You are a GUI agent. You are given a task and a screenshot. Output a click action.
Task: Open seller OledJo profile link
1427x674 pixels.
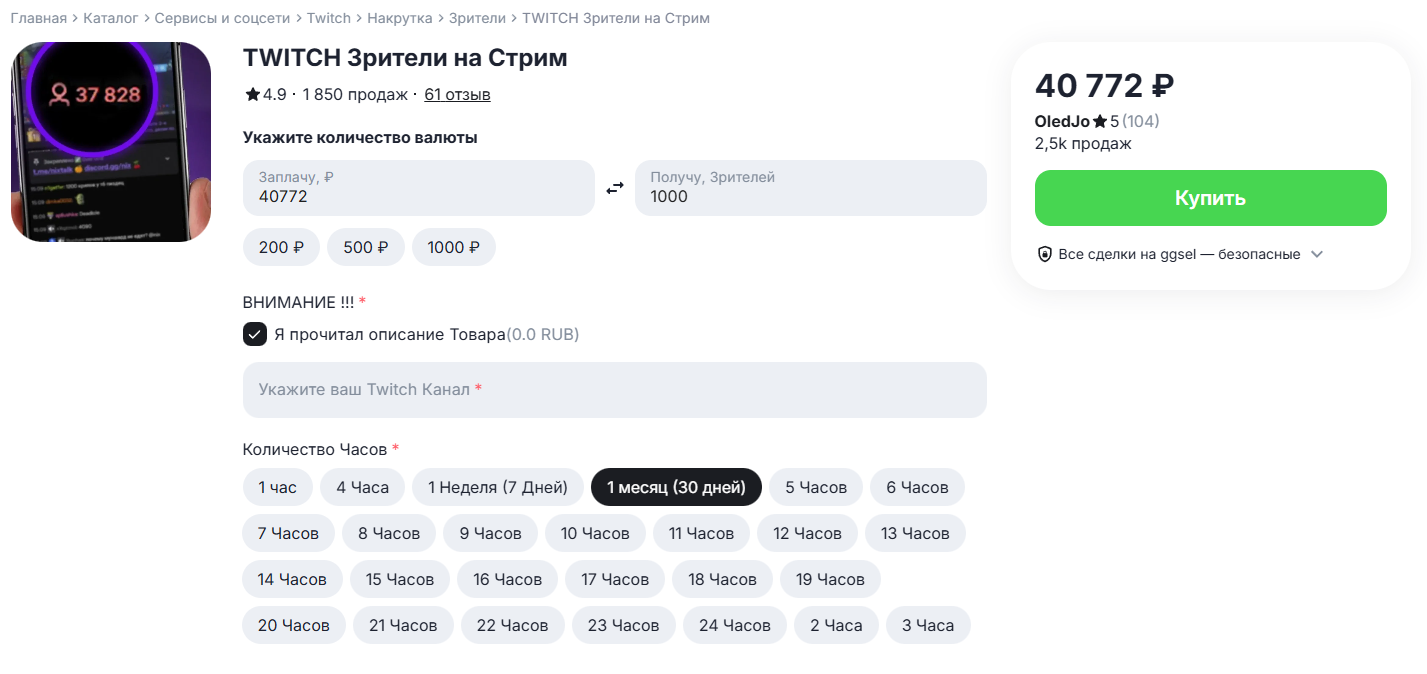(x=1062, y=122)
